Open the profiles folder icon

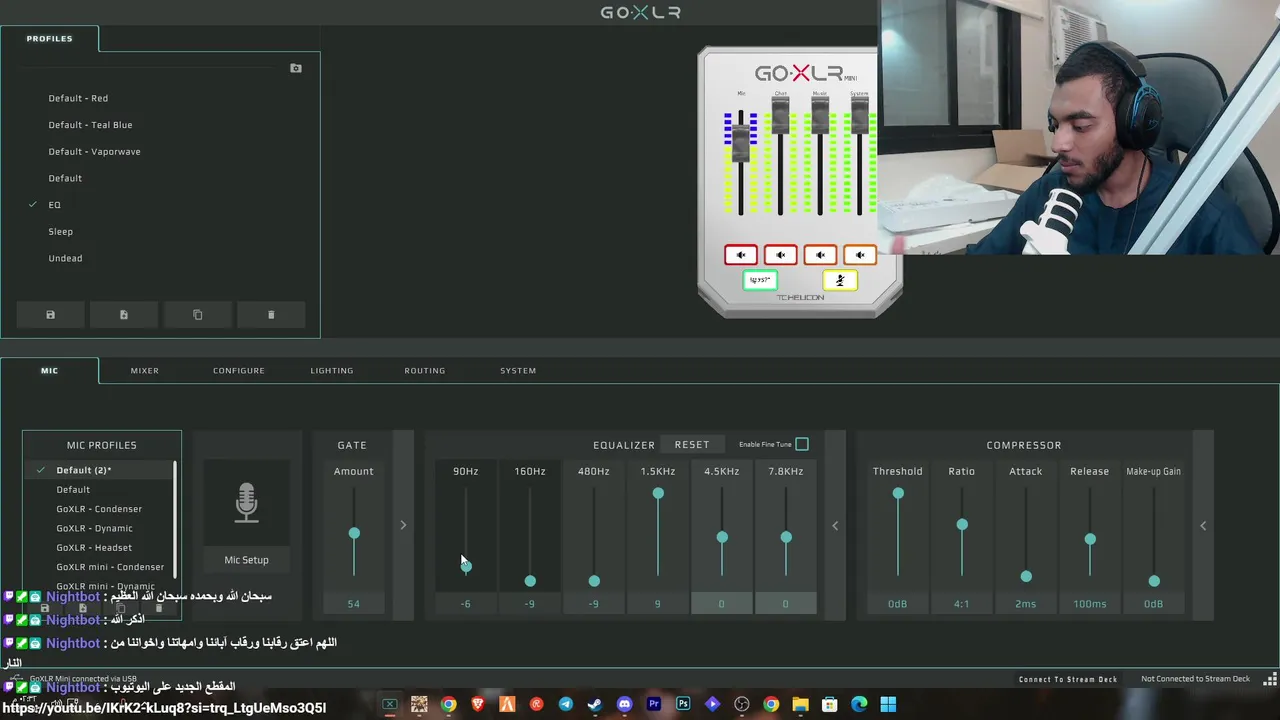295,68
